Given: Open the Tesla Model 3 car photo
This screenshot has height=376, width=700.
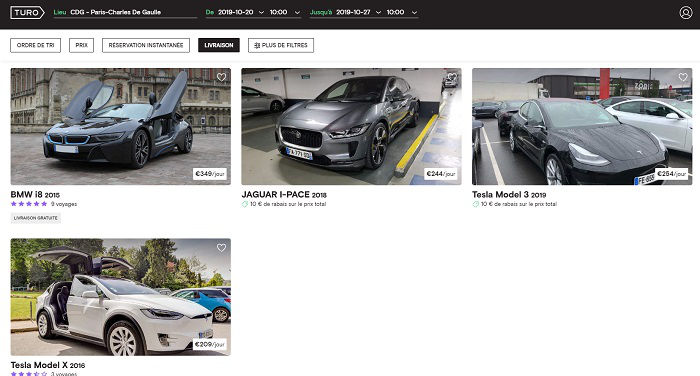Looking at the screenshot, I should (x=582, y=126).
